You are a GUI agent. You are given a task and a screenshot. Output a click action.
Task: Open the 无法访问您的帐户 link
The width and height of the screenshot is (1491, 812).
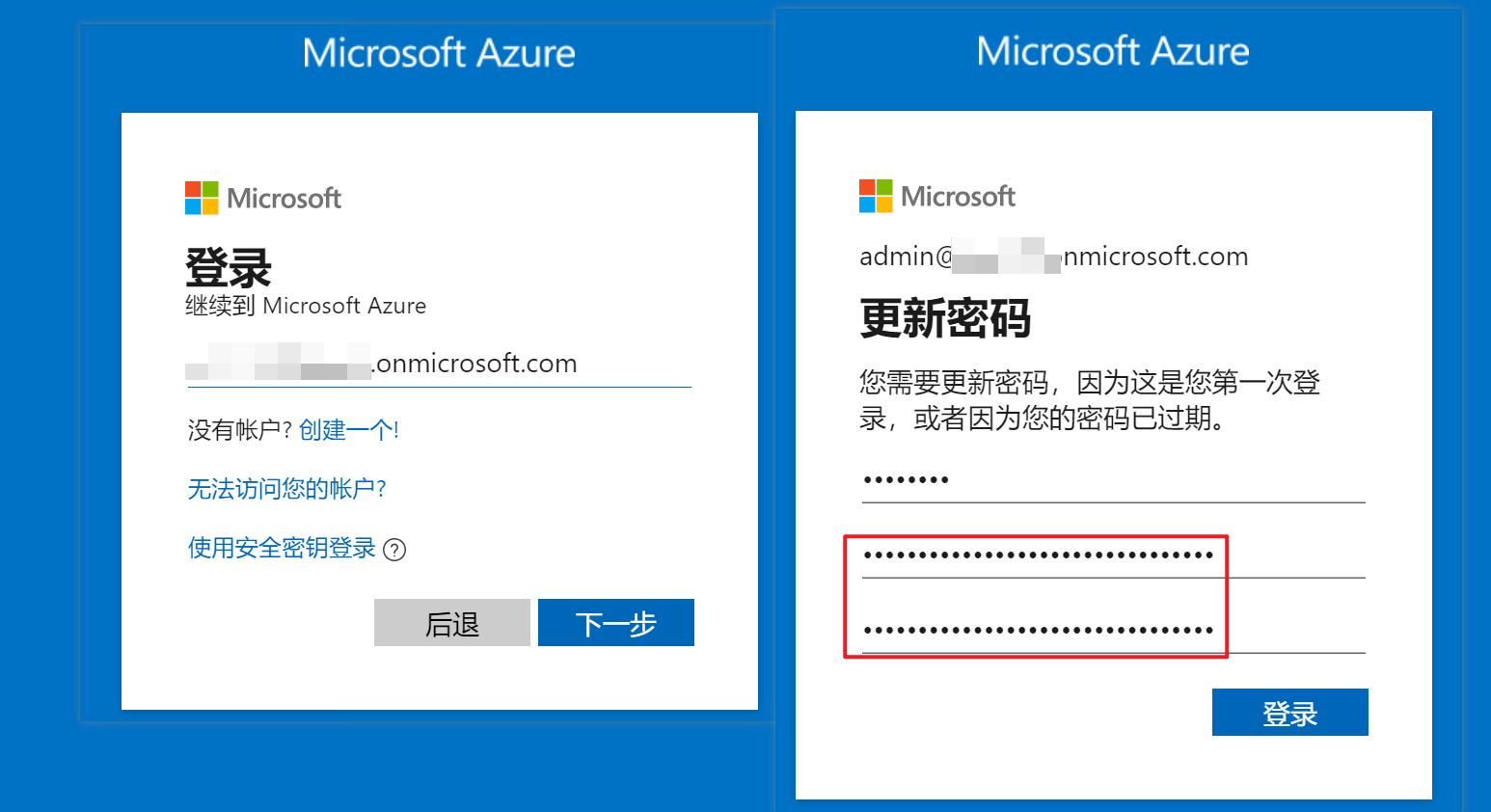tap(287, 489)
